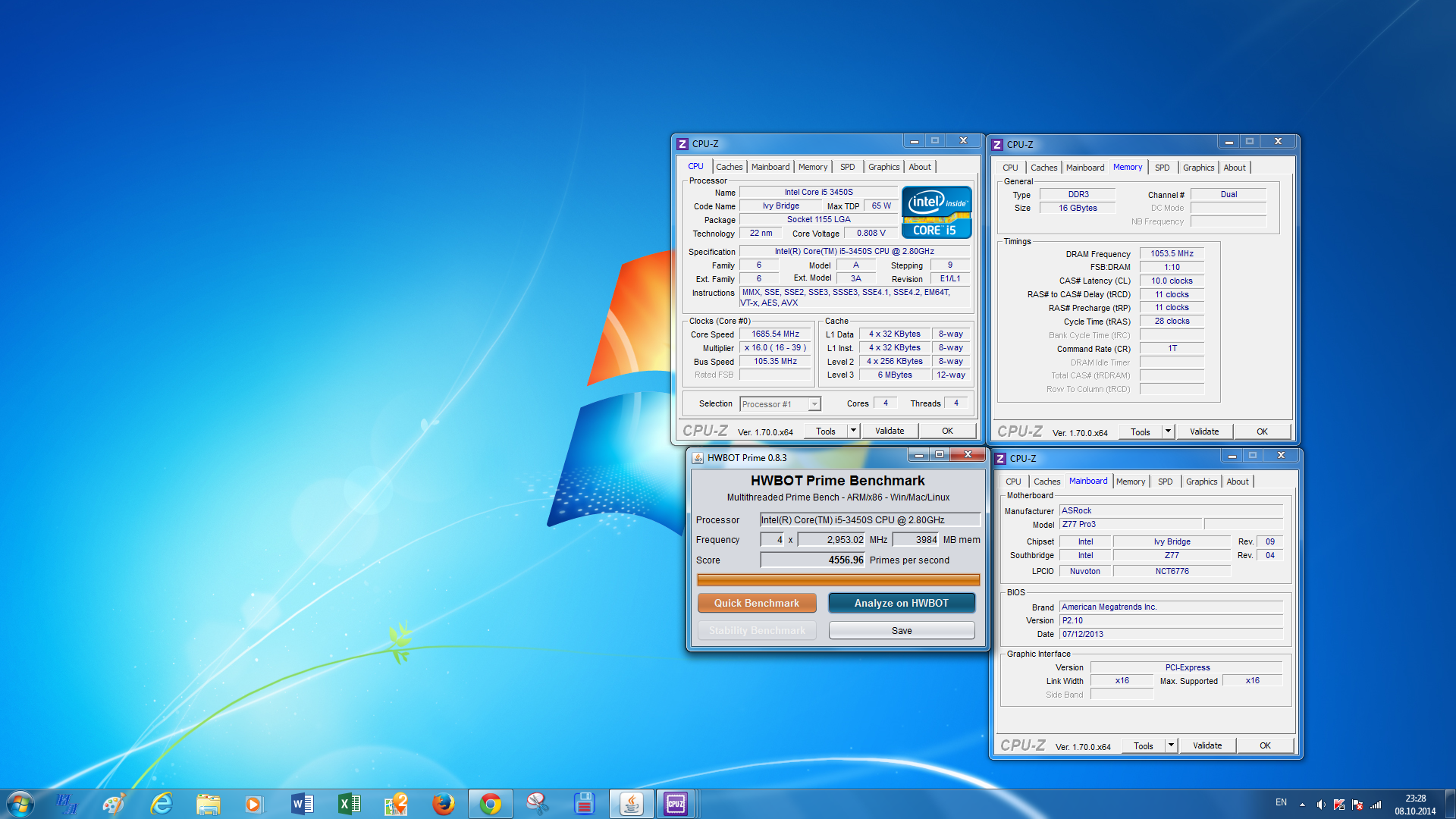Click the Core Speed value 1685.54 MHz

pyautogui.click(x=776, y=334)
